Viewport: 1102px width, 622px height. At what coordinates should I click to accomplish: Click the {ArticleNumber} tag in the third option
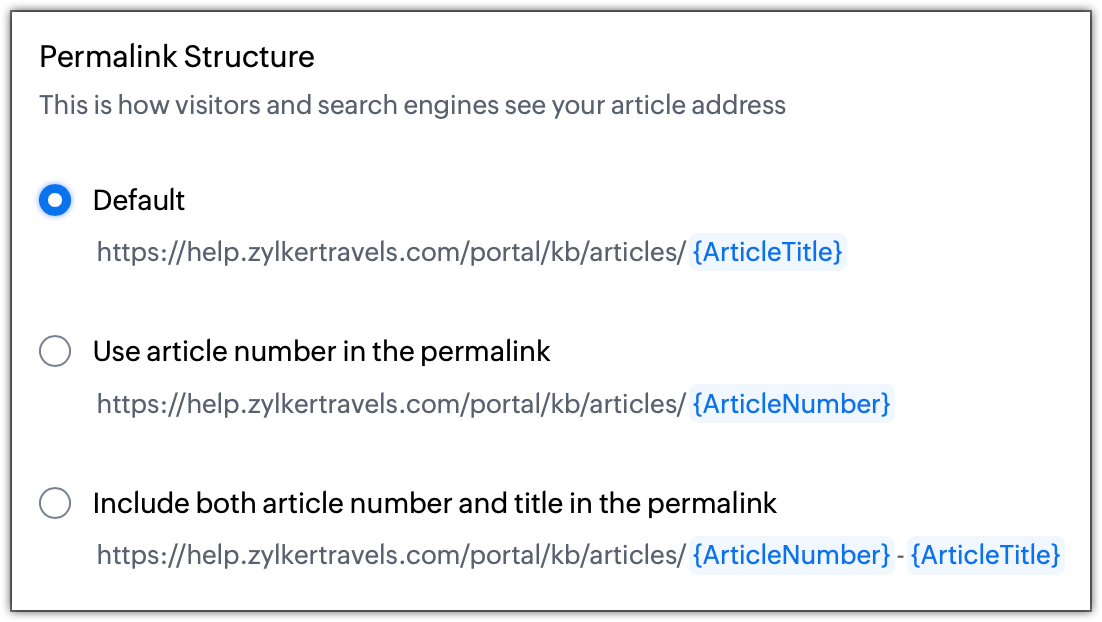click(x=791, y=555)
